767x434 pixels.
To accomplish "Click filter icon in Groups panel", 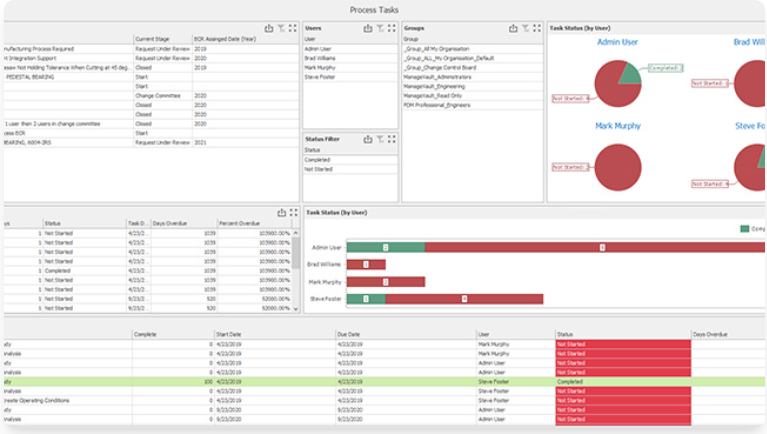I will coord(525,28).
